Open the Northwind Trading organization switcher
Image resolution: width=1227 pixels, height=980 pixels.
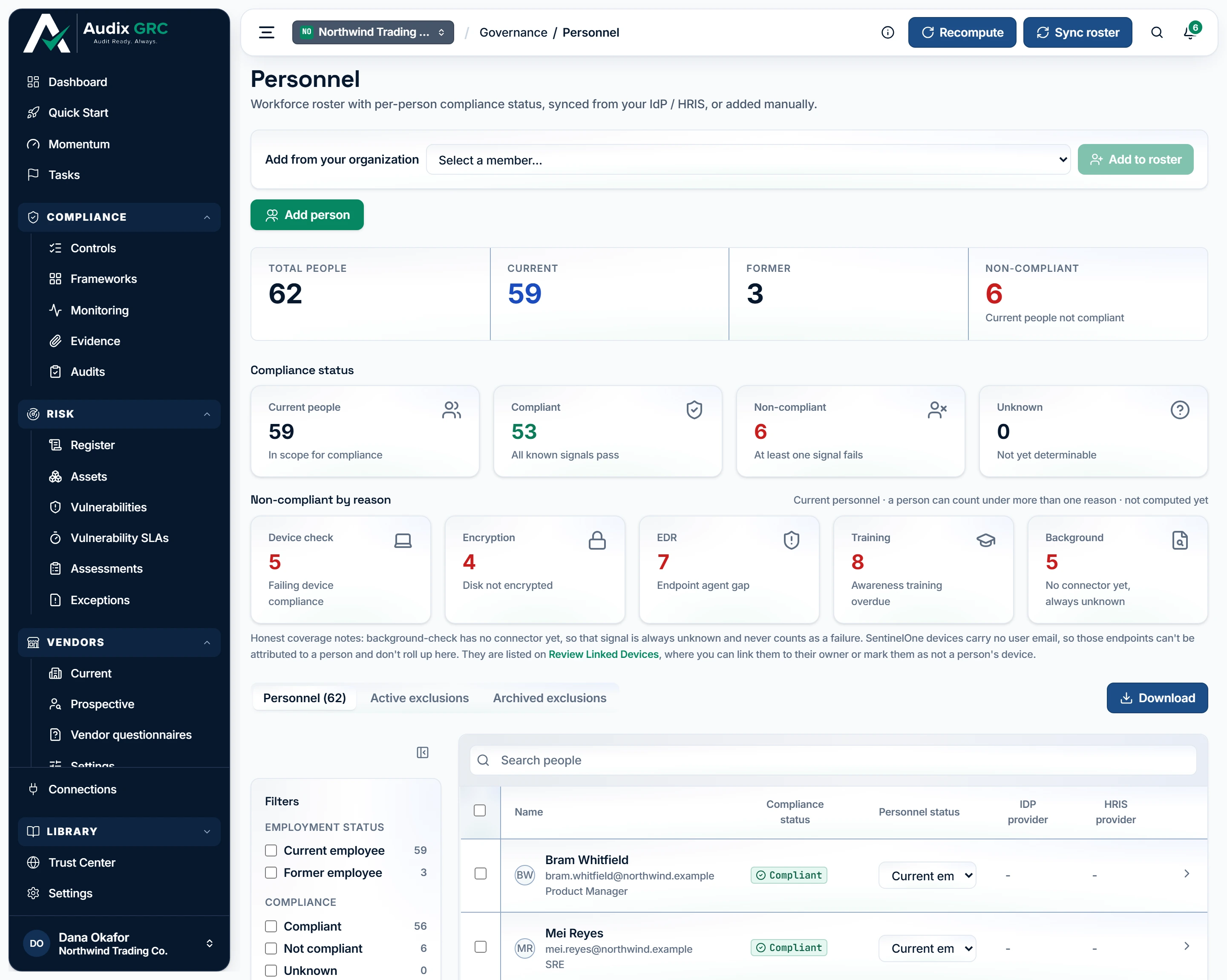(x=373, y=32)
